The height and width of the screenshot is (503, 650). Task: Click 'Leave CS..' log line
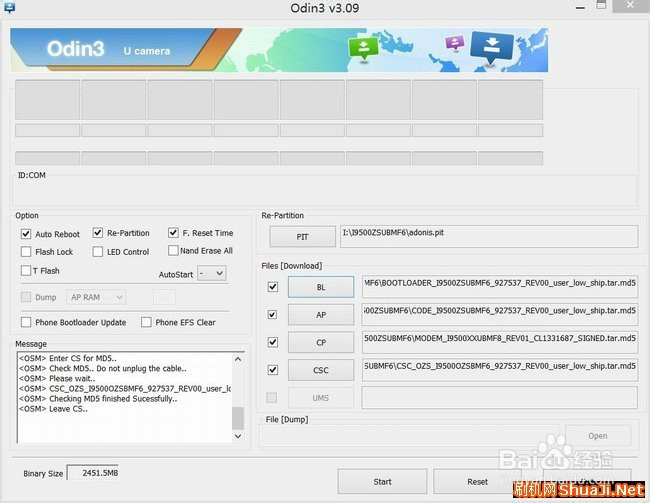pyautogui.click(x=53, y=409)
